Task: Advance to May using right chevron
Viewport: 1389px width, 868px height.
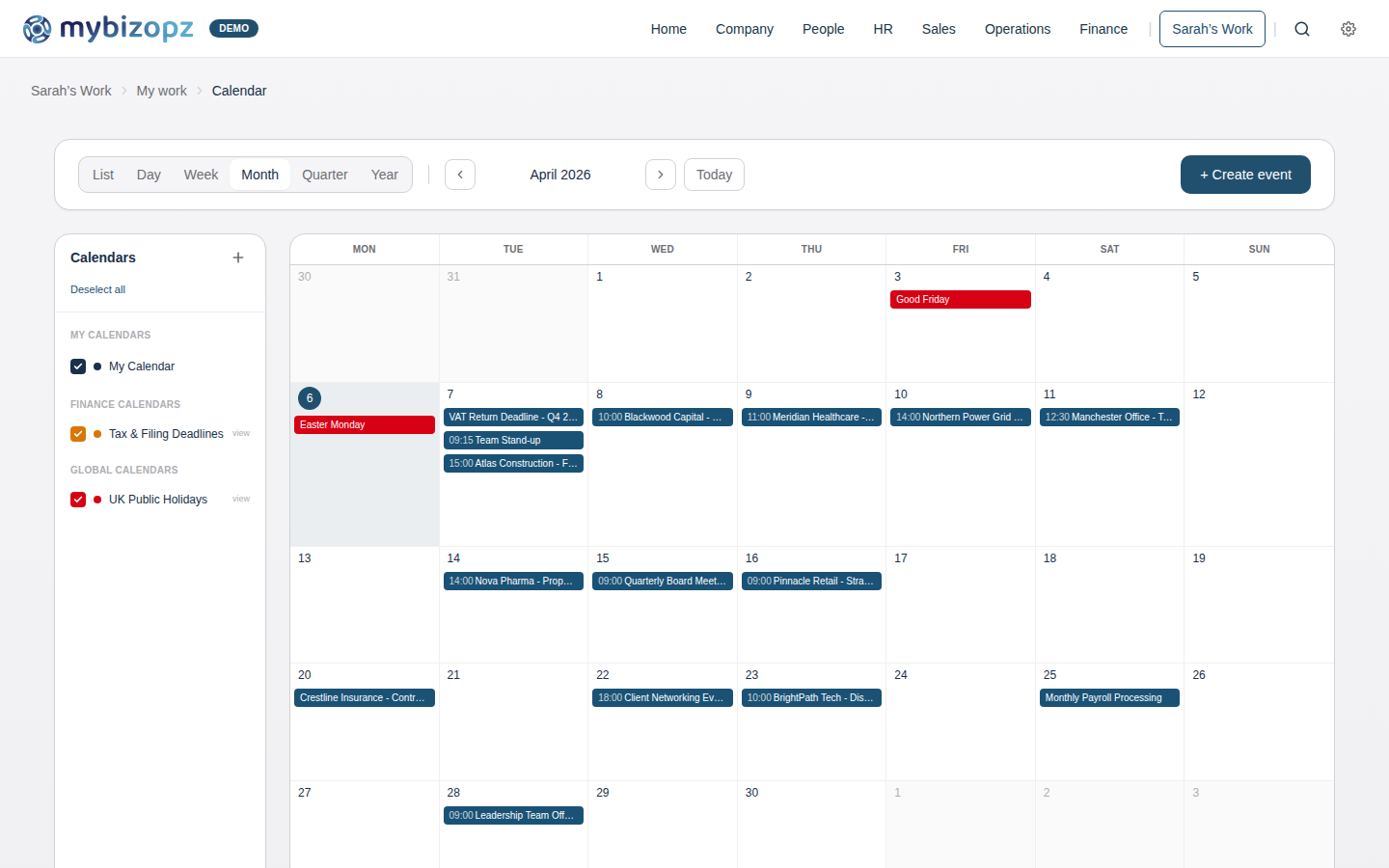Action: click(x=661, y=175)
